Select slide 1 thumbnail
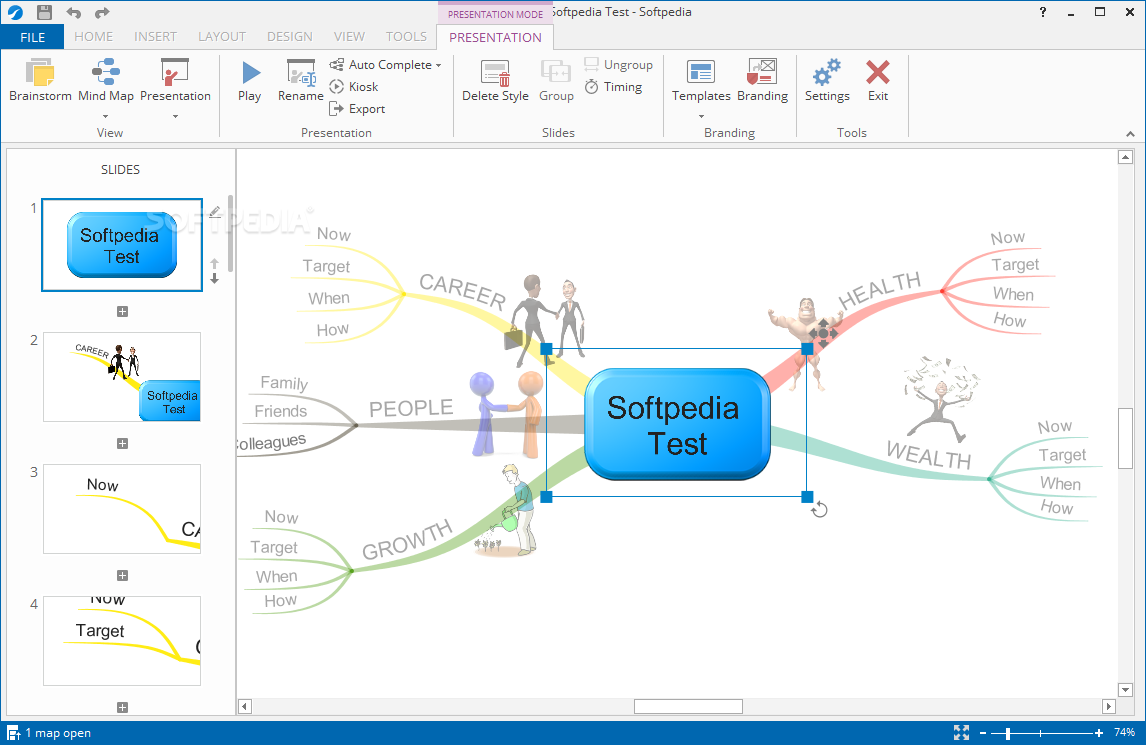Screen dimensions: 1146x745 [x=122, y=245]
